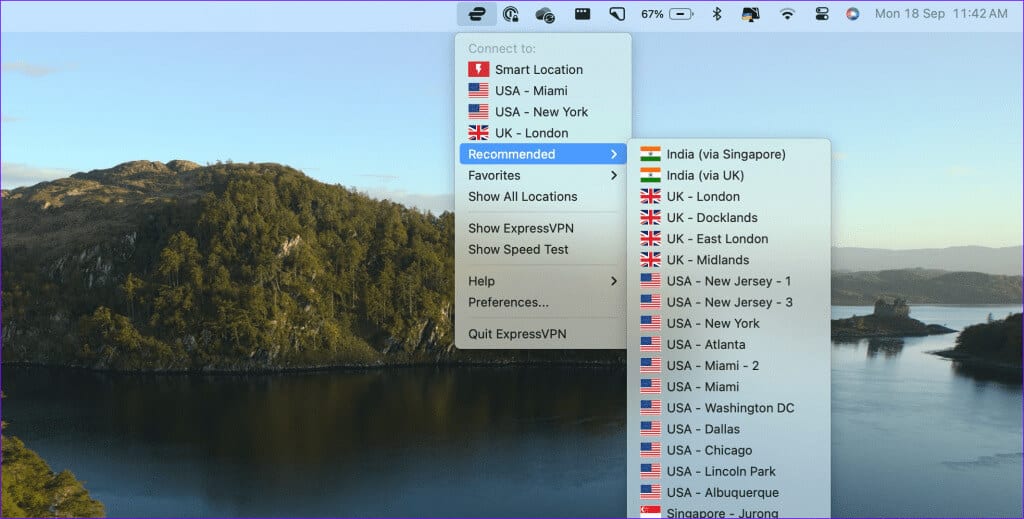
Task: Expand the Favorites submenu
Action: 543,175
